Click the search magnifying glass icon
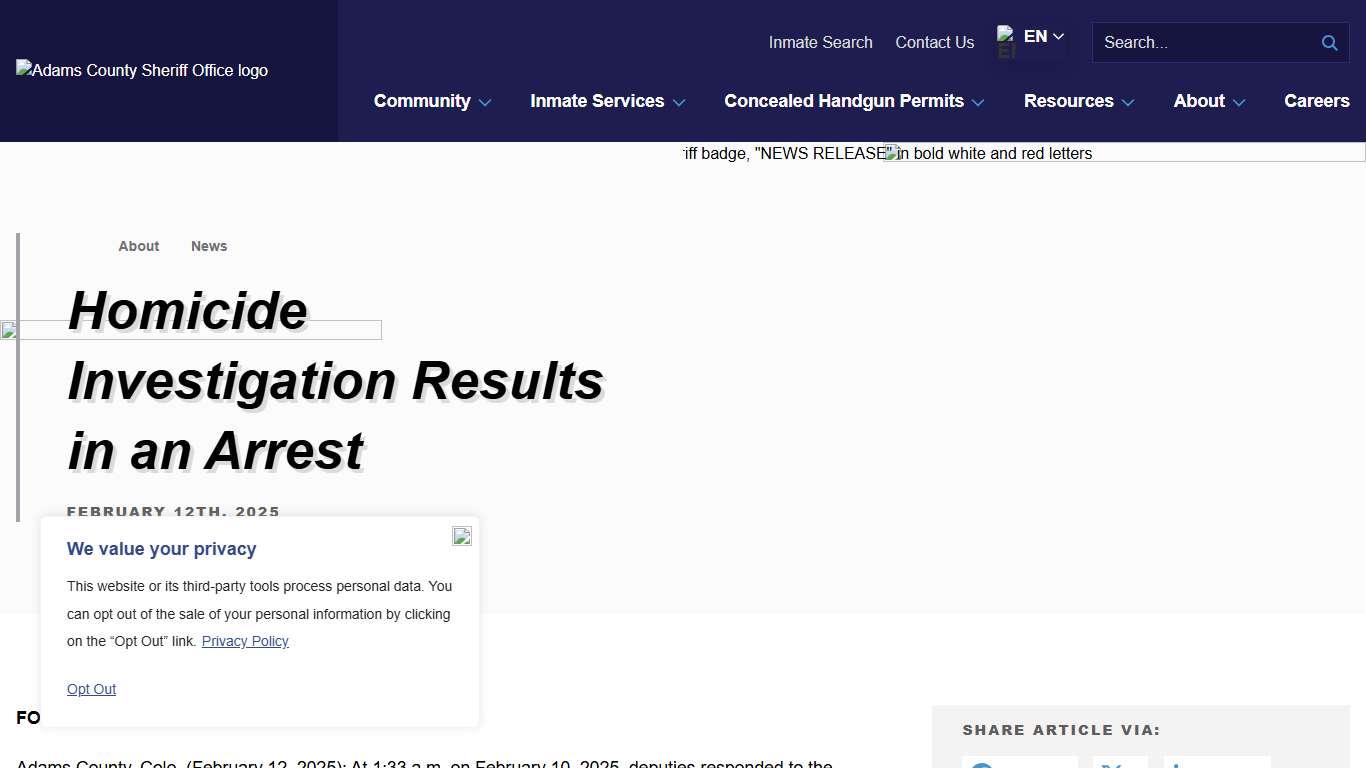Viewport: 1366px width, 768px height. coord(1329,43)
